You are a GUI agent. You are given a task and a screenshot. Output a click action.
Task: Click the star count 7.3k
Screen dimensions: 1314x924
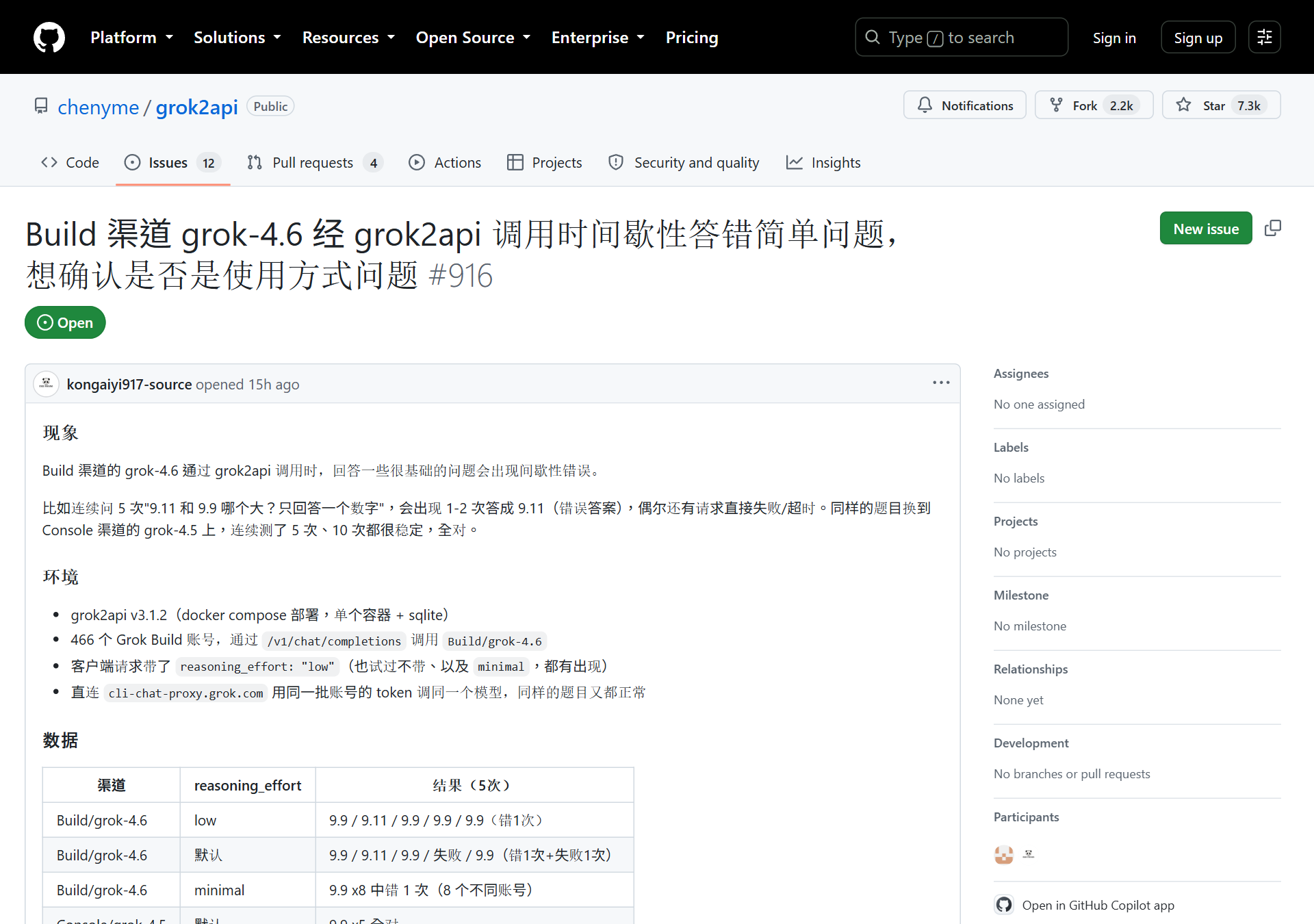point(1248,105)
